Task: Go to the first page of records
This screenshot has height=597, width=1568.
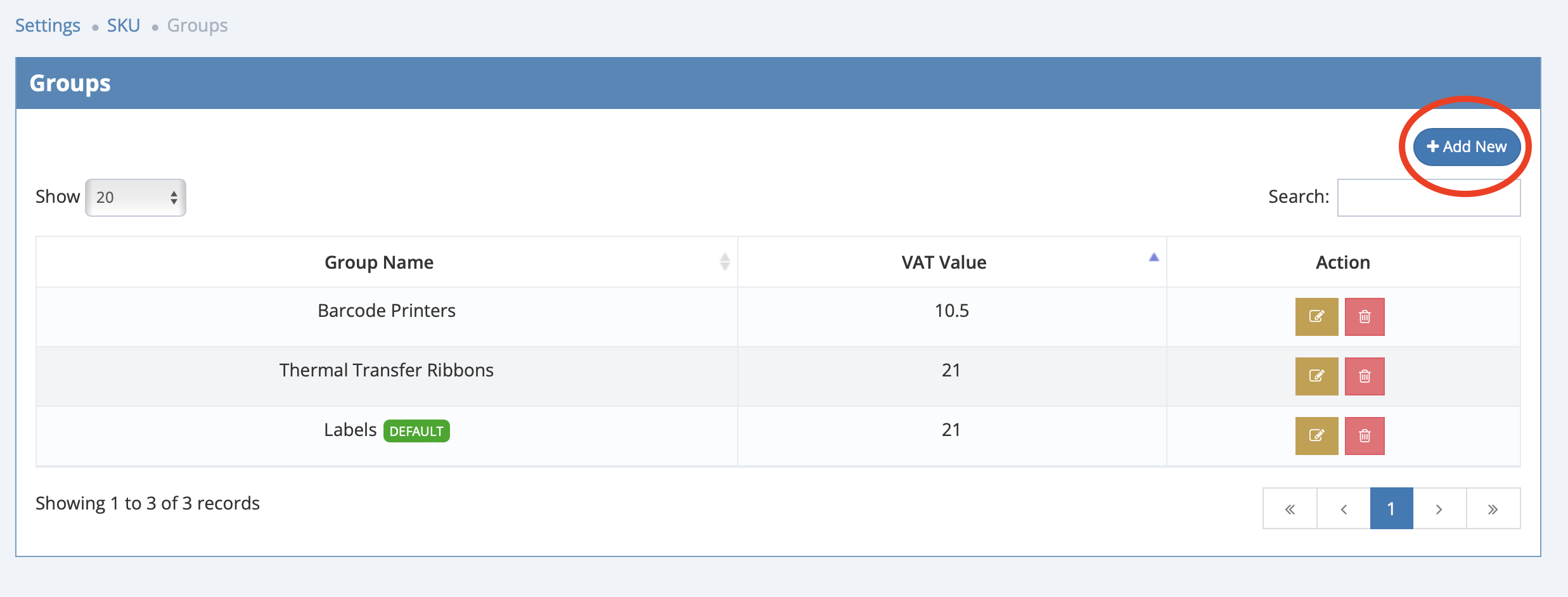Action: pyautogui.click(x=1290, y=508)
